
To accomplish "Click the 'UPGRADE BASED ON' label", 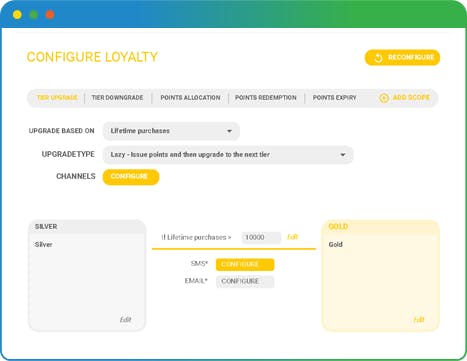I will click(62, 131).
